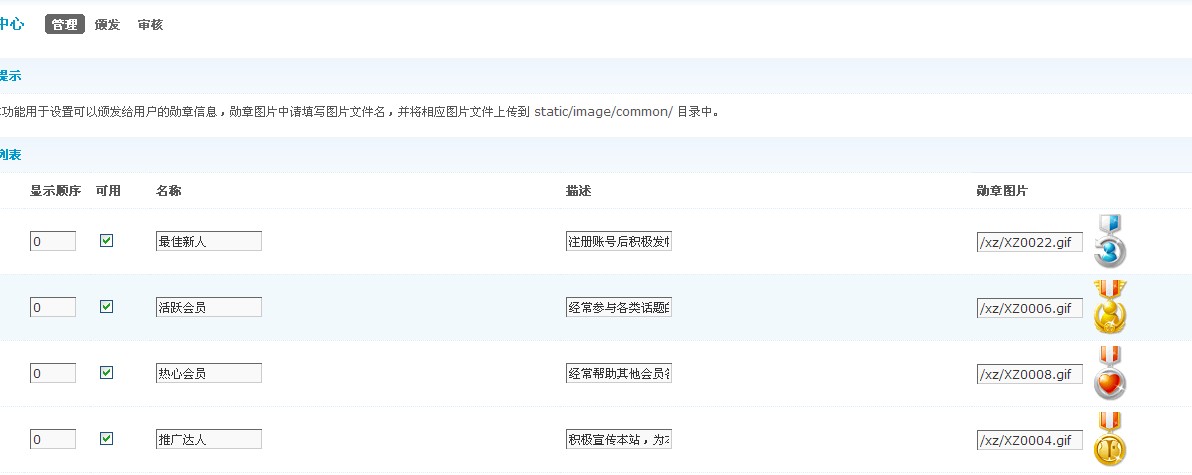
Task: Edit image path /xz/XZ0004.gif
Action: [1029, 439]
